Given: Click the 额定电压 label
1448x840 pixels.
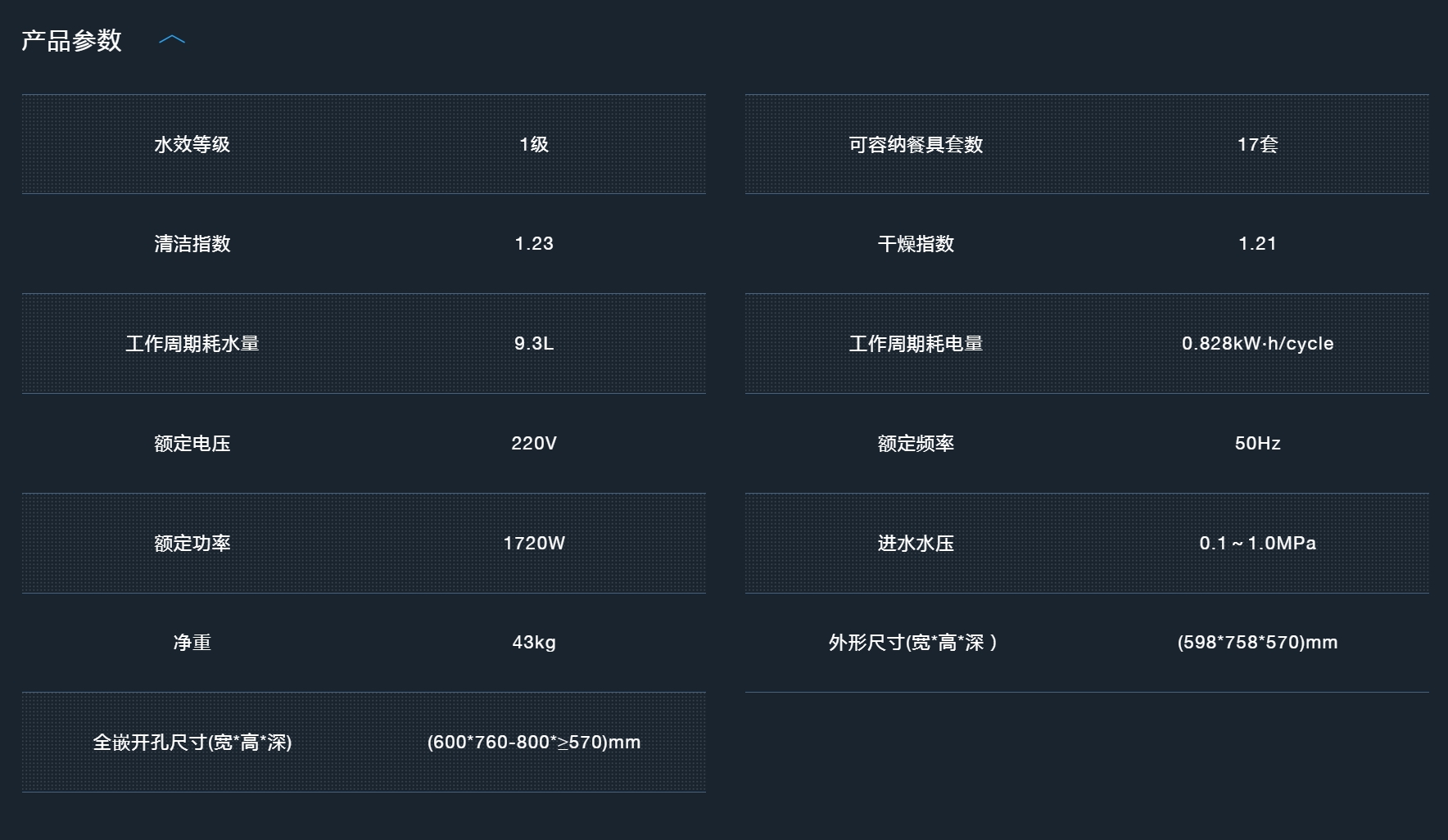Looking at the screenshot, I should point(192,444).
